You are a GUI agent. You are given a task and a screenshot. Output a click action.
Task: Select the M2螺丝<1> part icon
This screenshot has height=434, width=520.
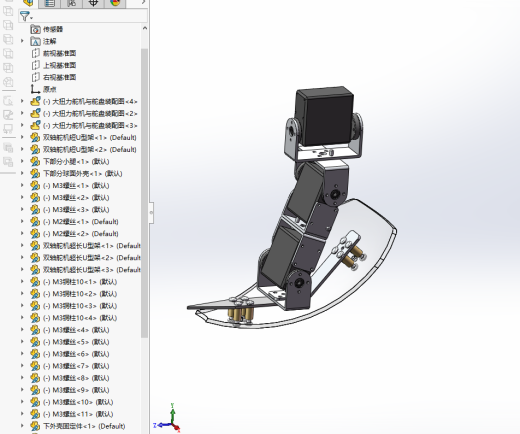[35, 222]
